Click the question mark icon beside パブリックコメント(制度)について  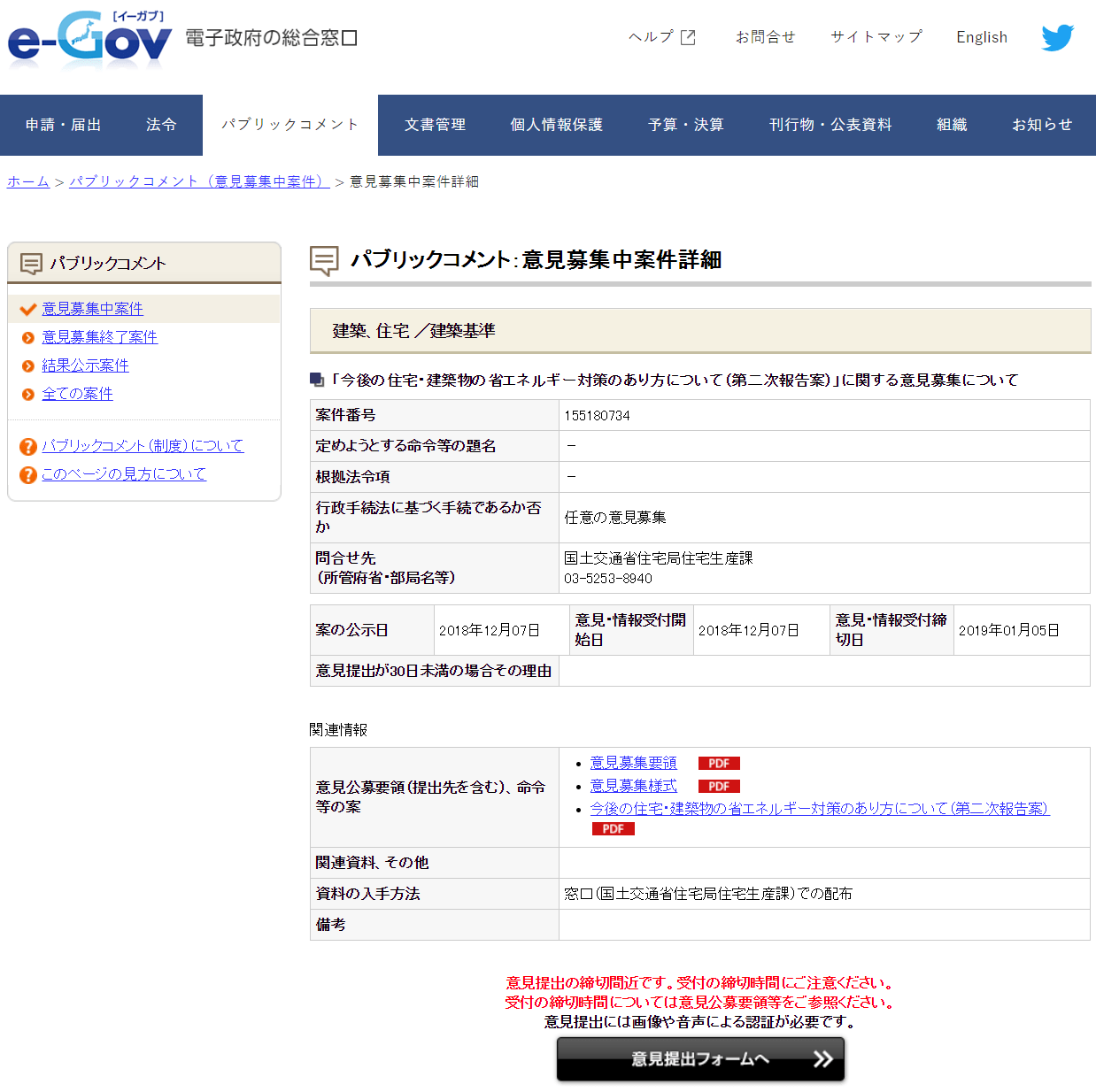coord(28,447)
